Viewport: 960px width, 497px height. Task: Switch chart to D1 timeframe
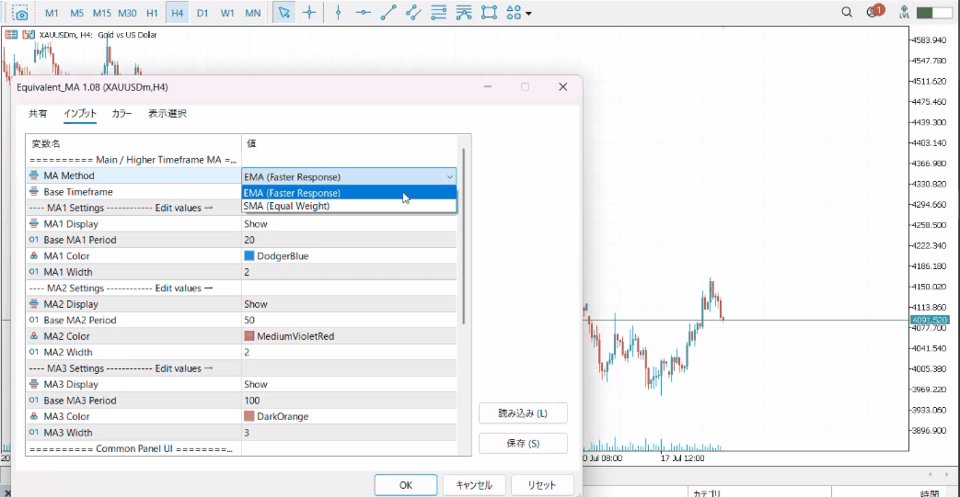tap(202, 13)
